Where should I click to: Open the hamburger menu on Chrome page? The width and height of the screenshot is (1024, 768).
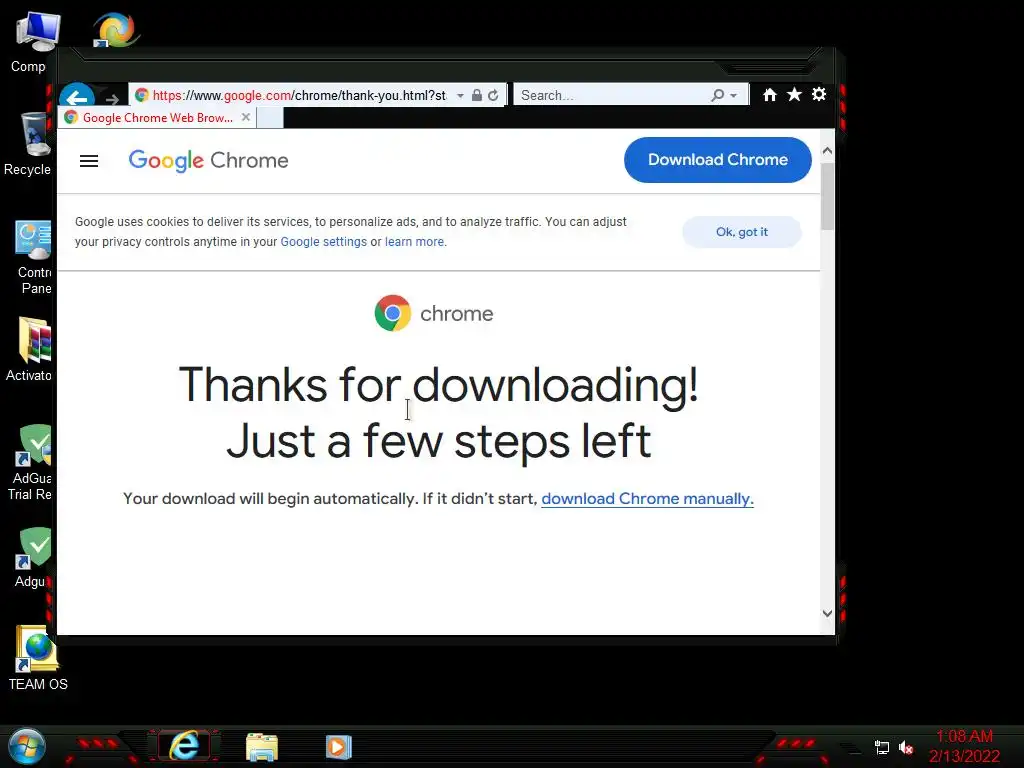pyautogui.click(x=89, y=161)
